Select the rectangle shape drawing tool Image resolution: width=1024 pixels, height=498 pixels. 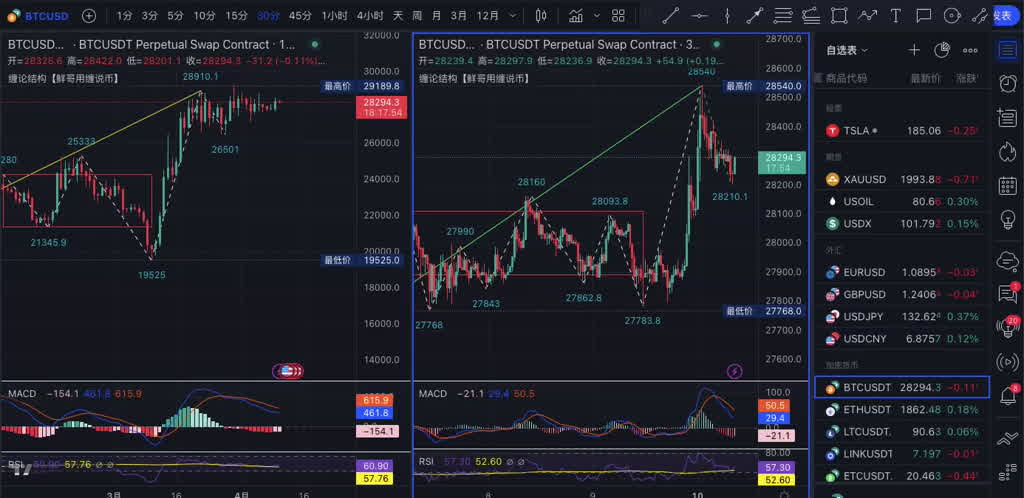[839, 16]
